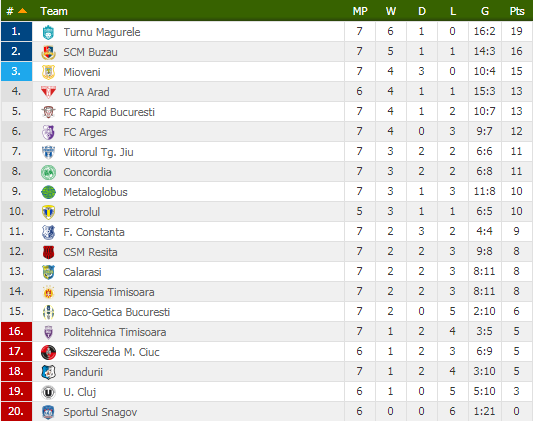Sort standings by MP column header
The image size is (533, 421).
click(x=360, y=11)
